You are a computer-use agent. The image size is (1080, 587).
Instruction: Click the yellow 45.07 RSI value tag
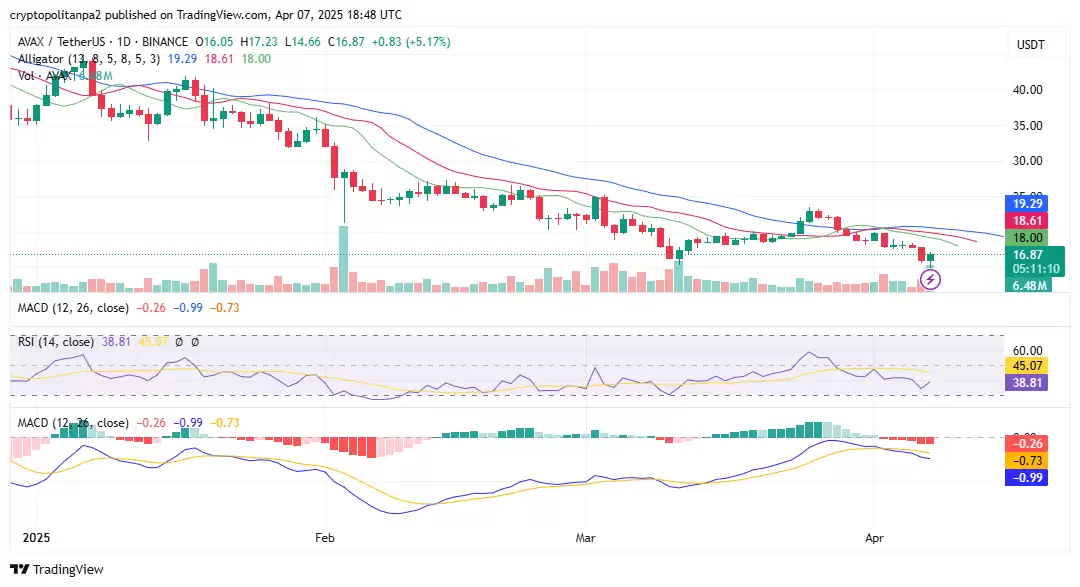1024,365
